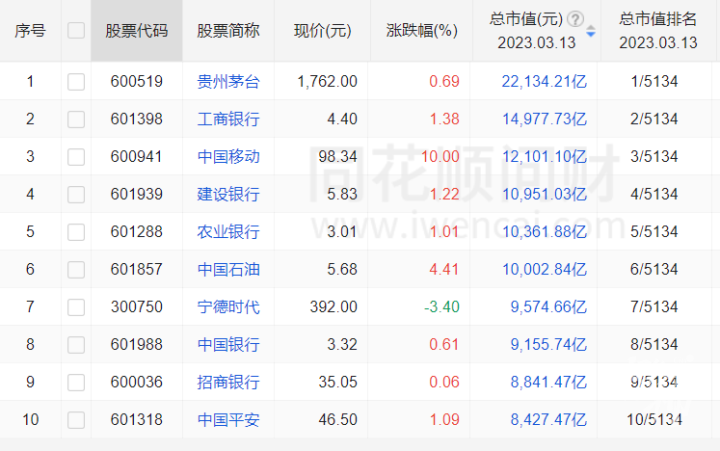
Task: Click the change value -3.40
Action: click(442, 307)
